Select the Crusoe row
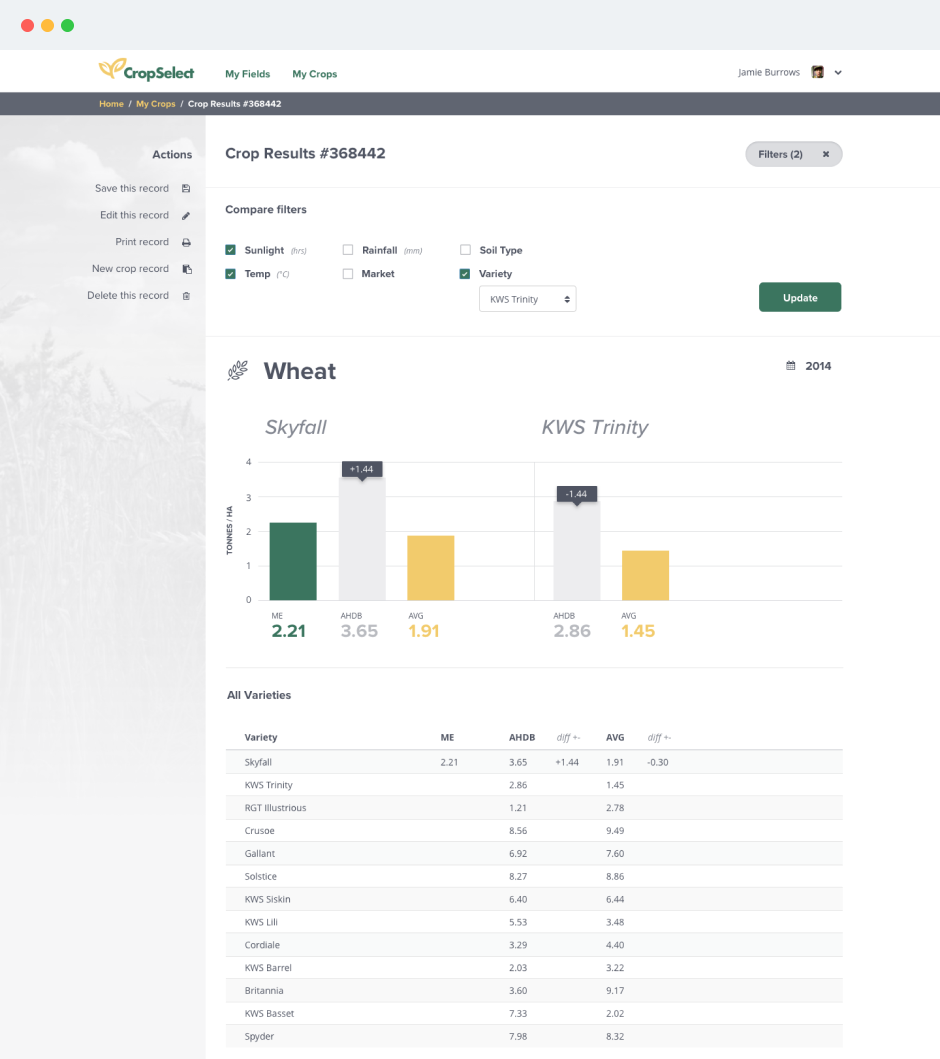 534,831
